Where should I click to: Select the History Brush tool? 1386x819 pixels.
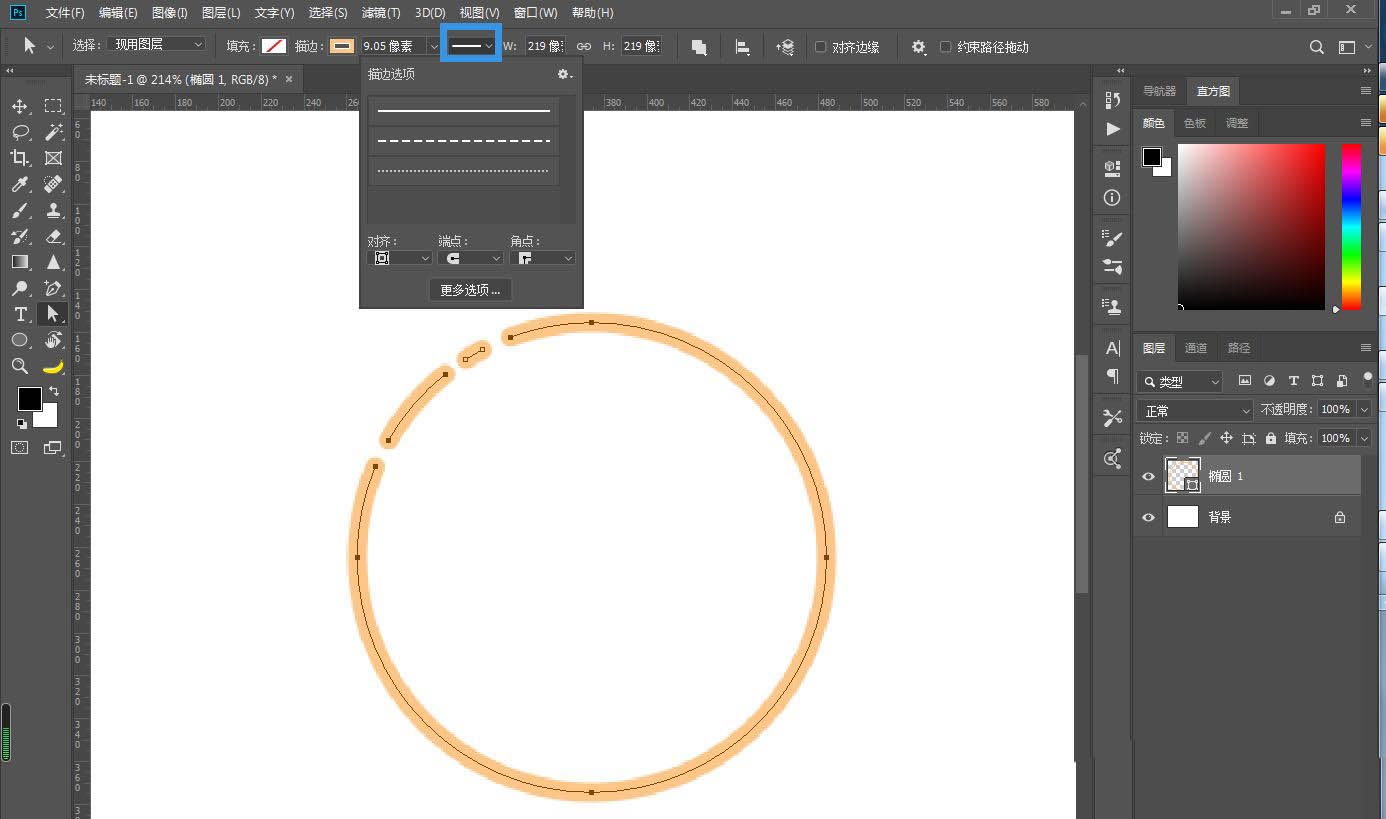tap(20, 236)
